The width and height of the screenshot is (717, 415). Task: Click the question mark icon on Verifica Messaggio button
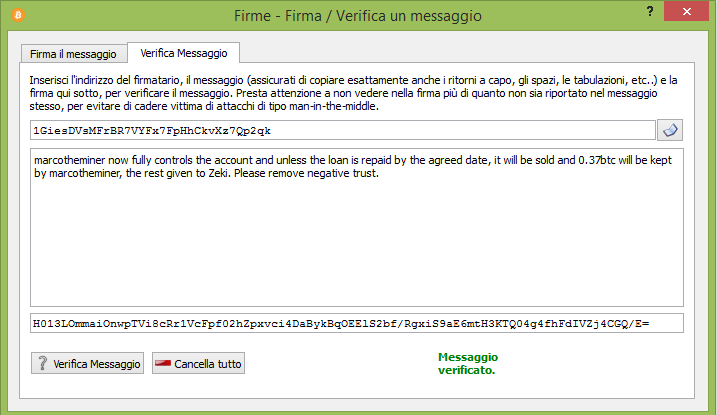pyautogui.click(x=43, y=363)
